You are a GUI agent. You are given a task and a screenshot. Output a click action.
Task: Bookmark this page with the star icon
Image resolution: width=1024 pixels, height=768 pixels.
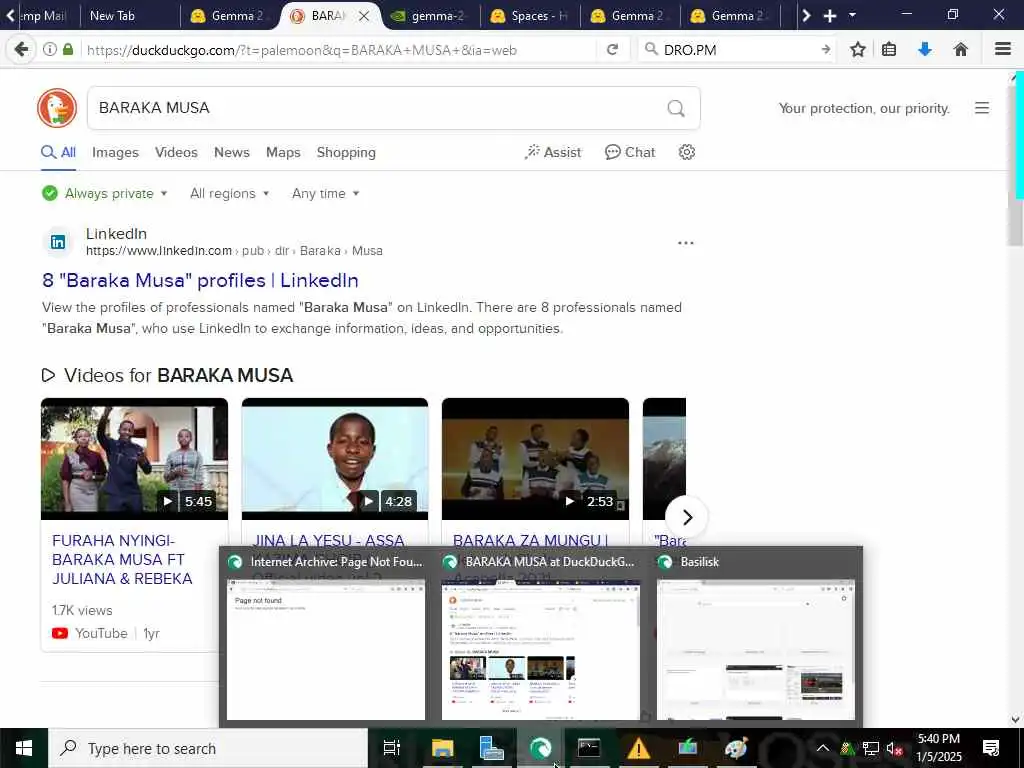(x=857, y=49)
